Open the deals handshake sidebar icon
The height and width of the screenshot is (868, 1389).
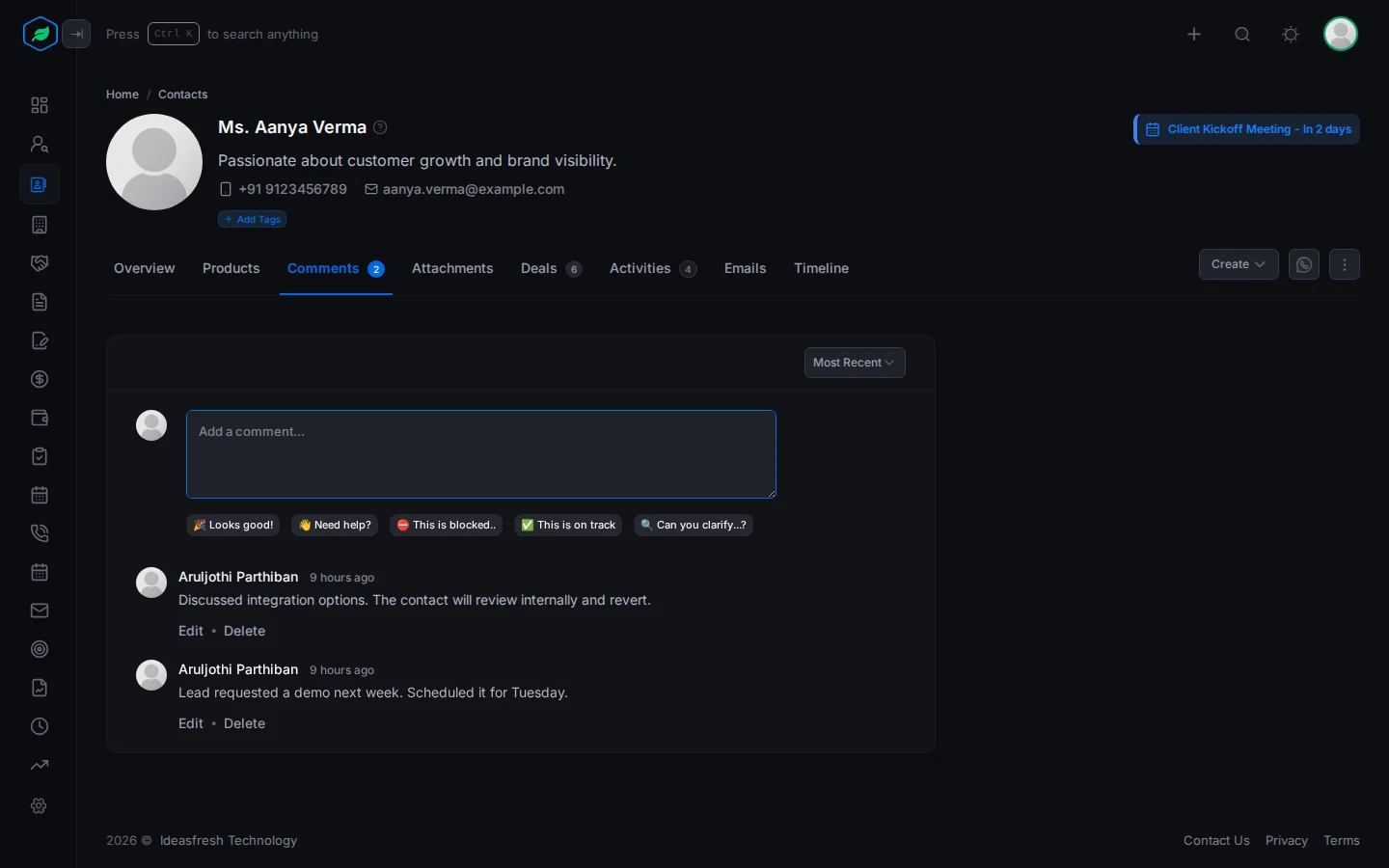coord(40,263)
